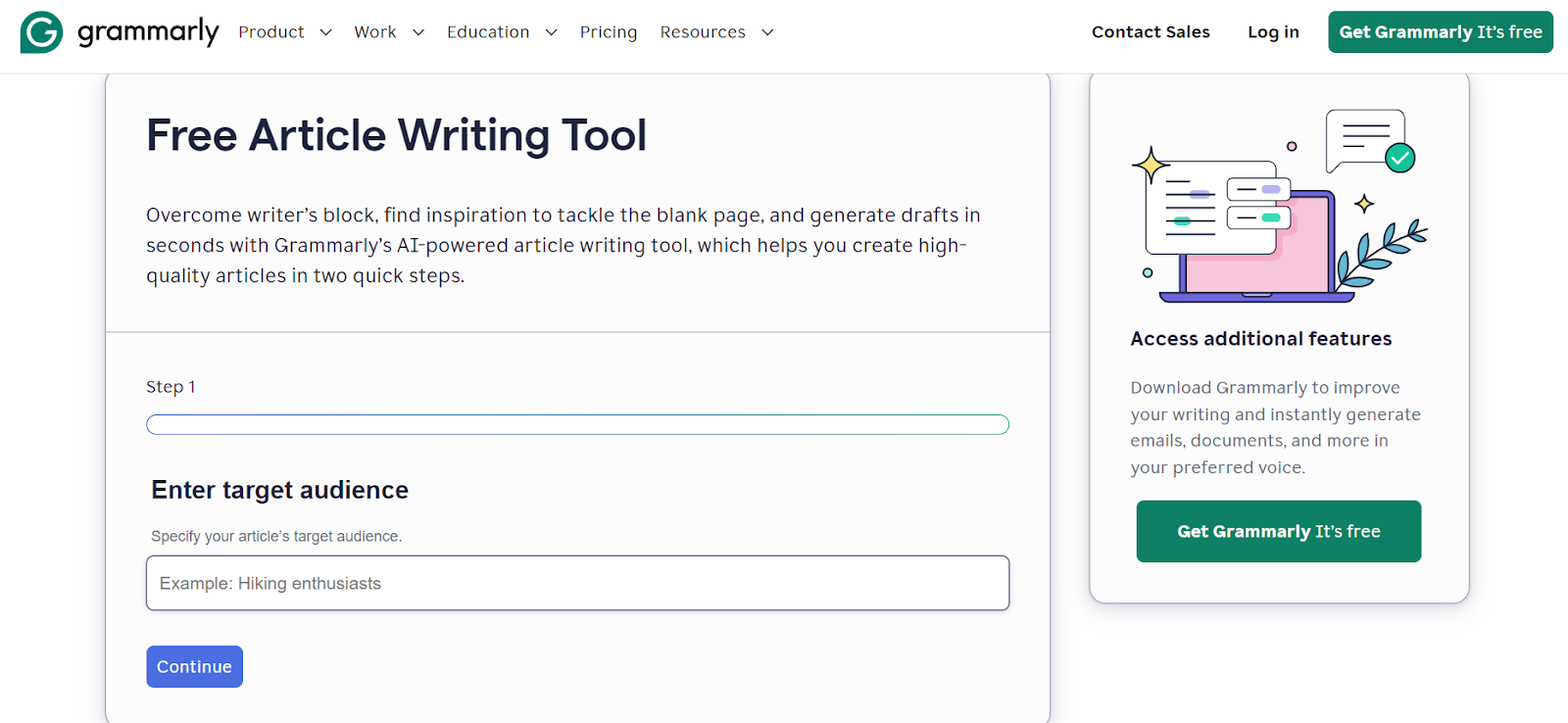Click the Grammarly logo icon
1568x723 pixels.
pyautogui.click(x=41, y=32)
